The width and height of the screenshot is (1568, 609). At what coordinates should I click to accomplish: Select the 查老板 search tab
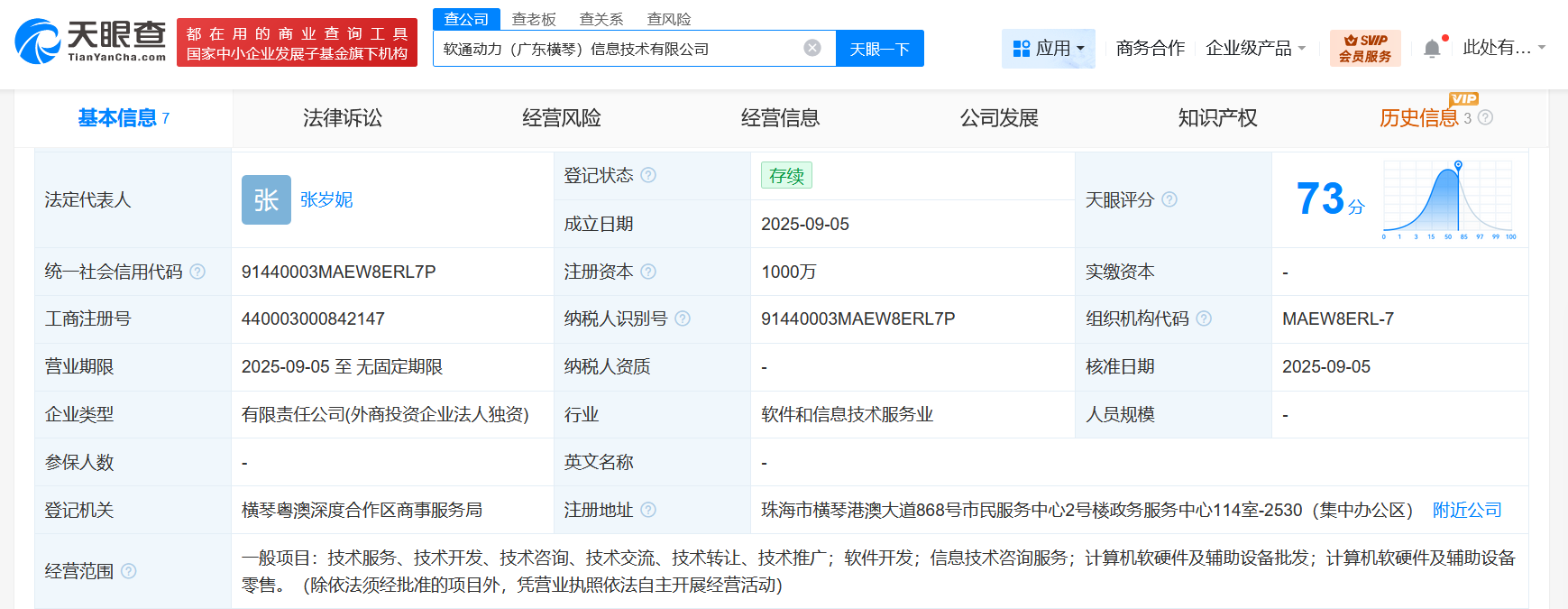tap(534, 19)
